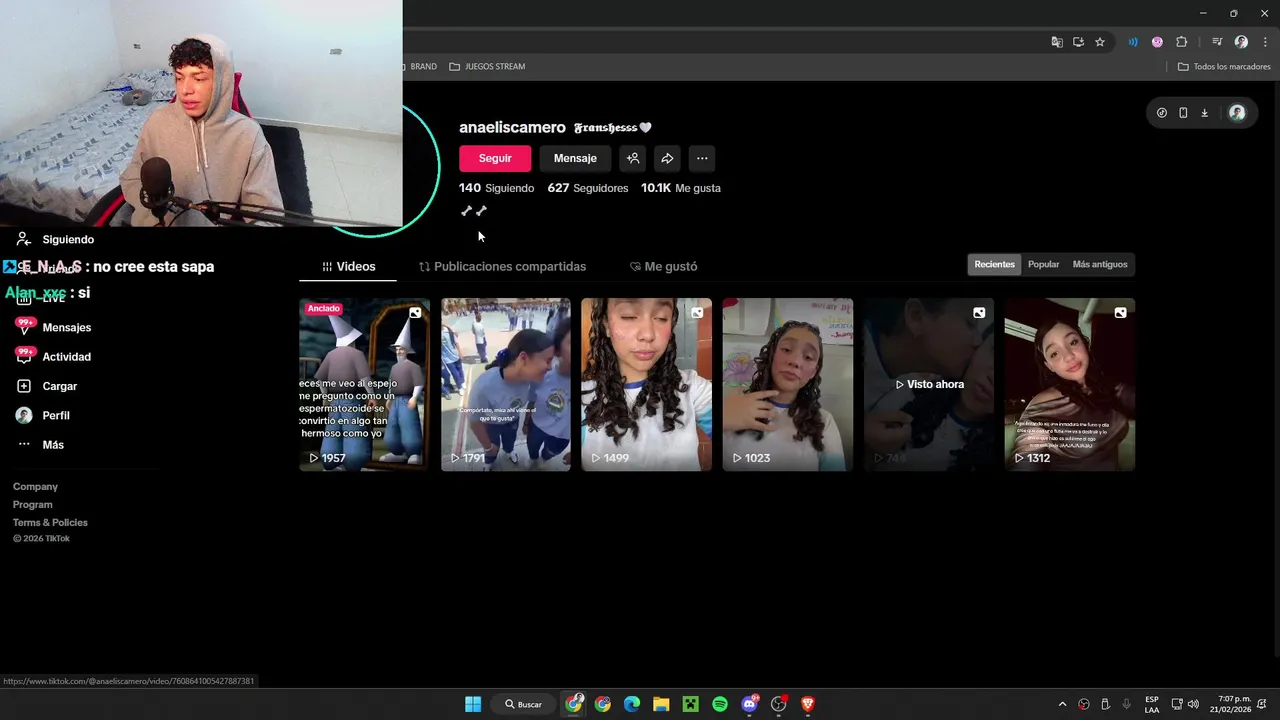This screenshot has height=720, width=1280.
Task: Click the Mensajes notification badge icon
Action: (24, 327)
